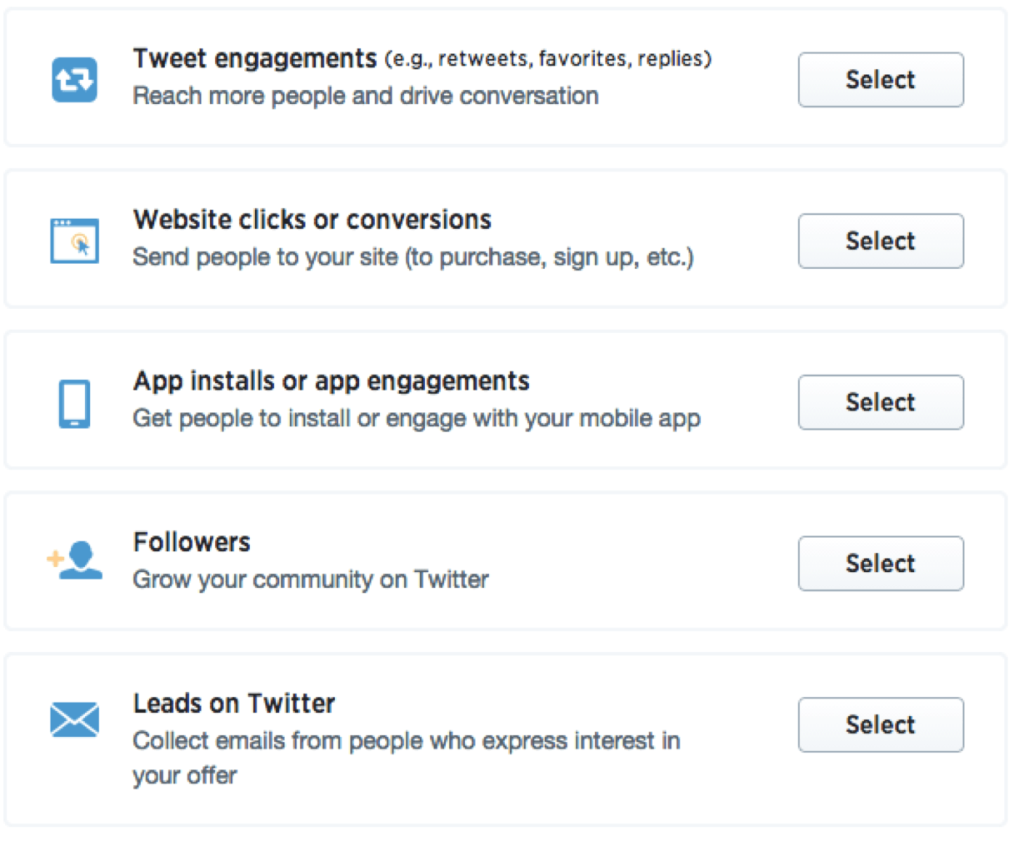The height and width of the screenshot is (841, 1024).
Task: Click the Tweet engagements heading
Action: coord(255,59)
